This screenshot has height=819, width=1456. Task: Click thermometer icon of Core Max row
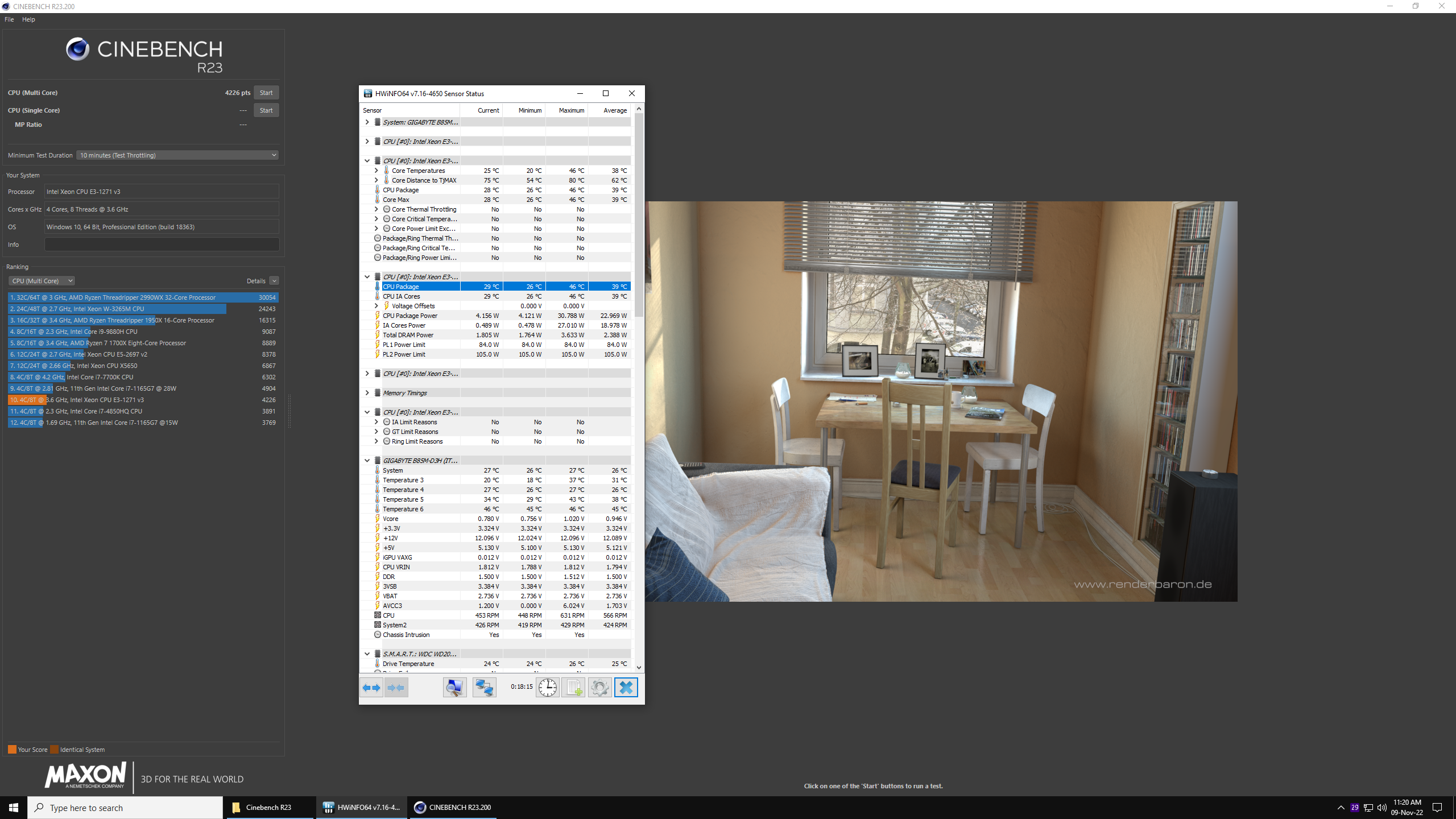[377, 200]
